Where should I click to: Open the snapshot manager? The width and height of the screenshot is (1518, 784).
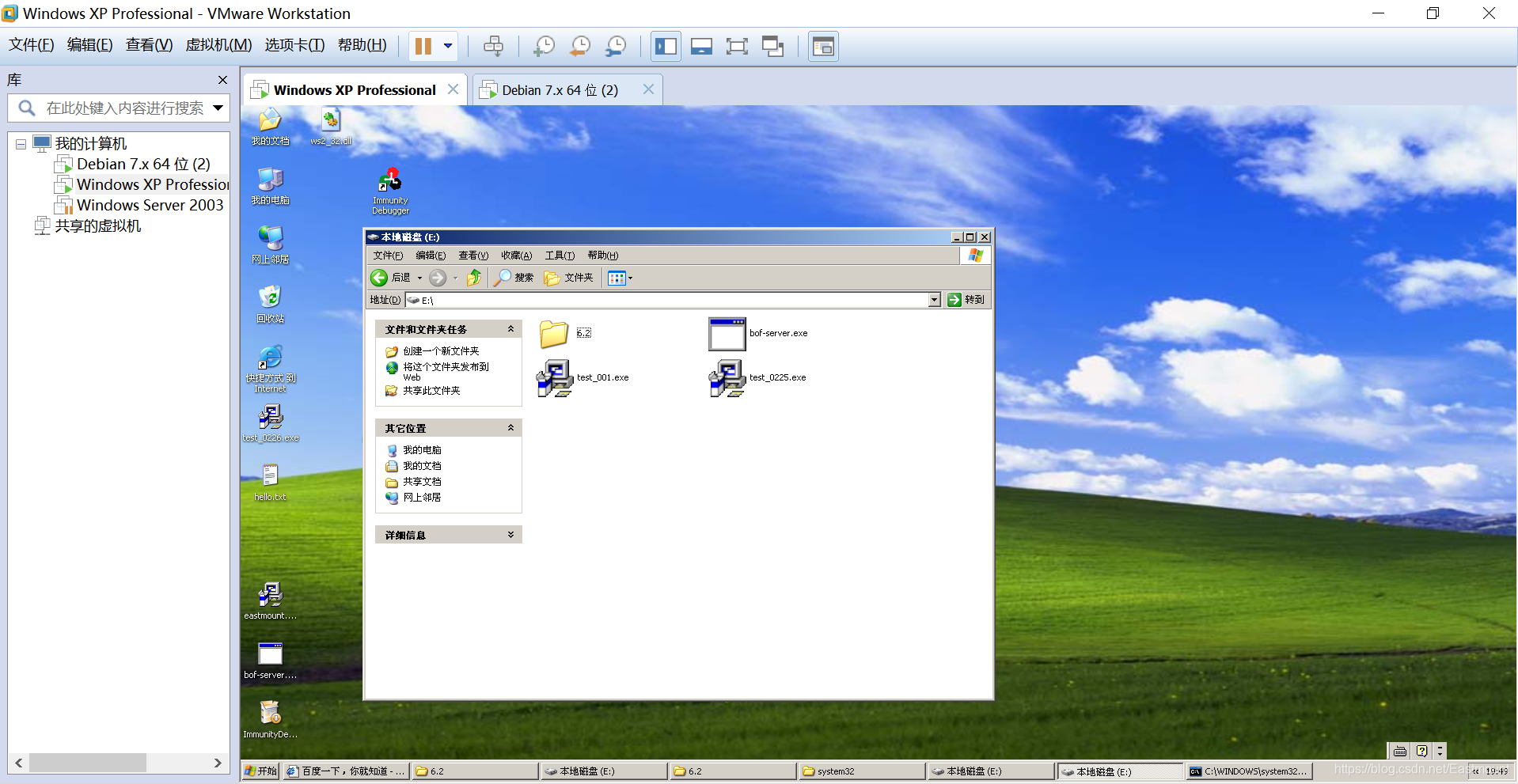tap(615, 46)
